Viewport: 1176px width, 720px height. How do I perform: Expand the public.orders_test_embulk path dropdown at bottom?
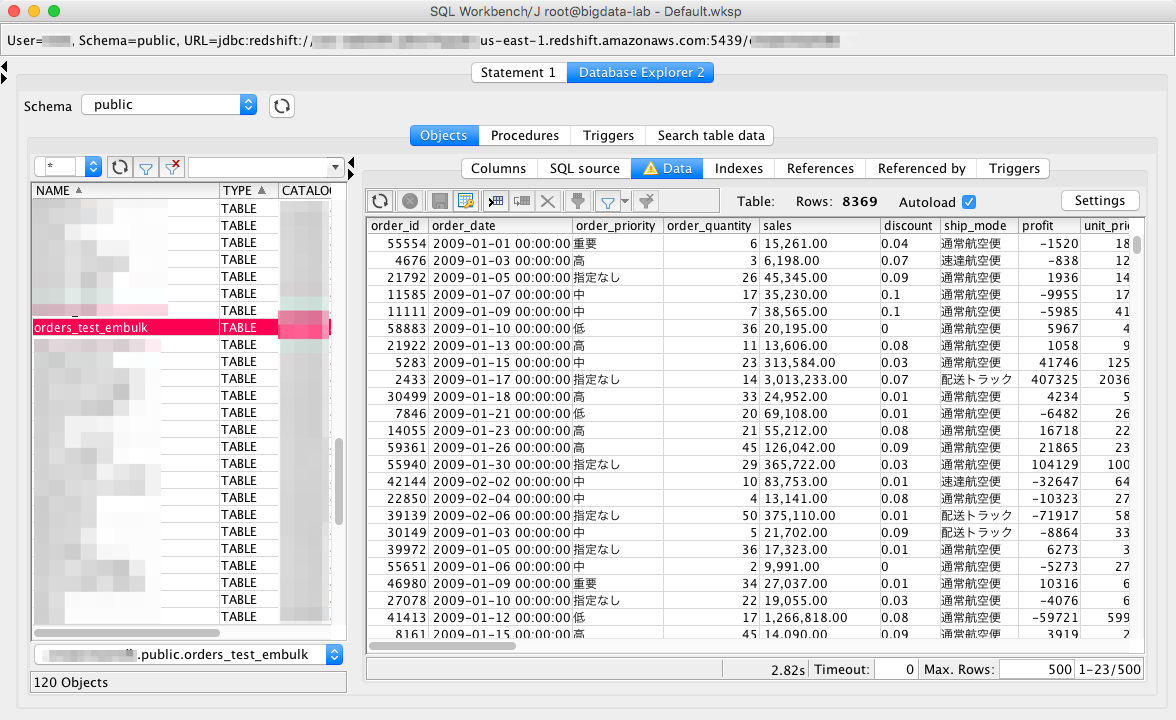[x=333, y=656]
